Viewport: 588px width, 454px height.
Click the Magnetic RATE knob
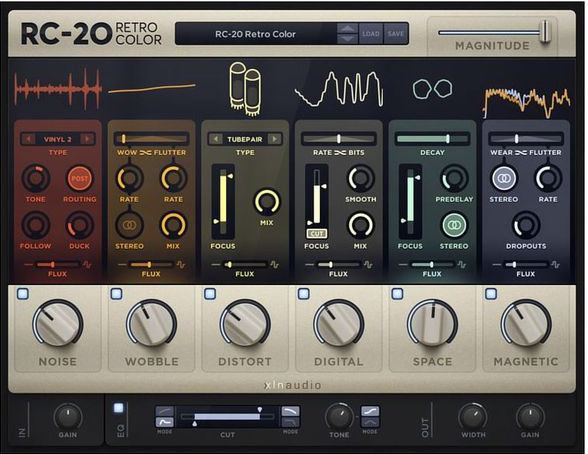548,178
